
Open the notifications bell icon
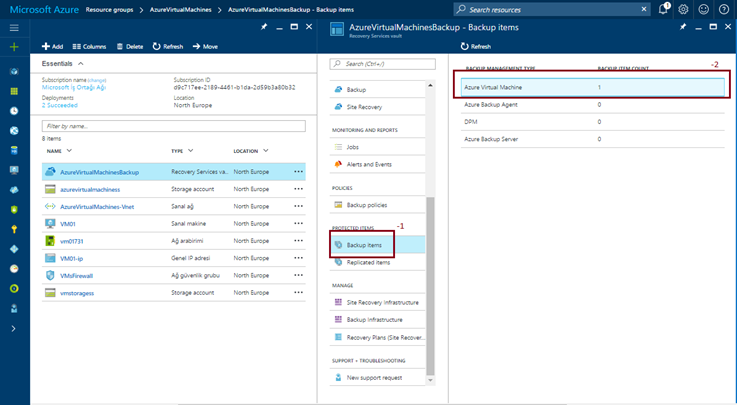pyautogui.click(x=663, y=9)
